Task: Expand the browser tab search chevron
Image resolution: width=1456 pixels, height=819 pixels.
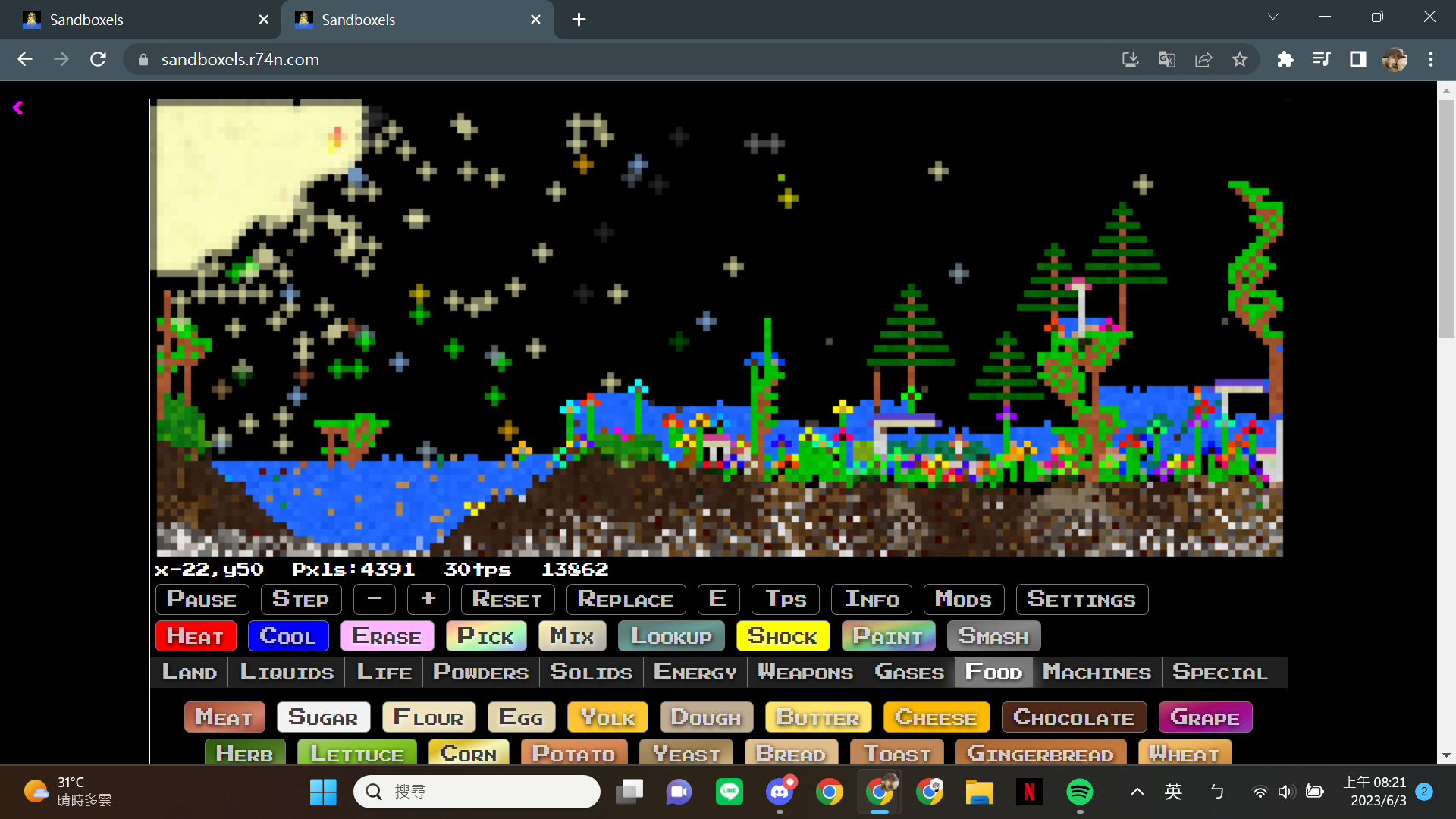Action: [1273, 17]
